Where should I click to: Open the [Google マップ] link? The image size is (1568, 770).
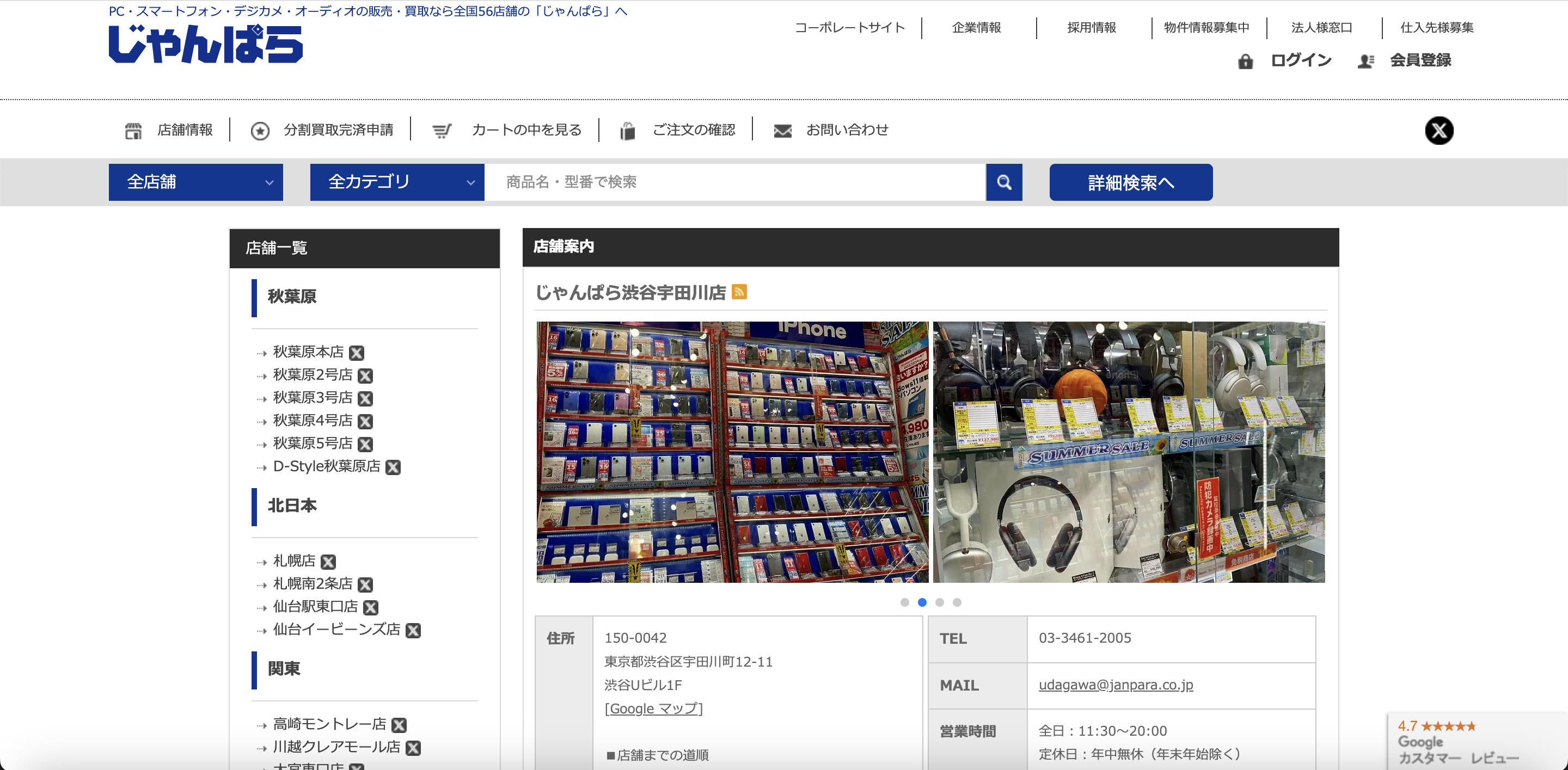(x=654, y=709)
